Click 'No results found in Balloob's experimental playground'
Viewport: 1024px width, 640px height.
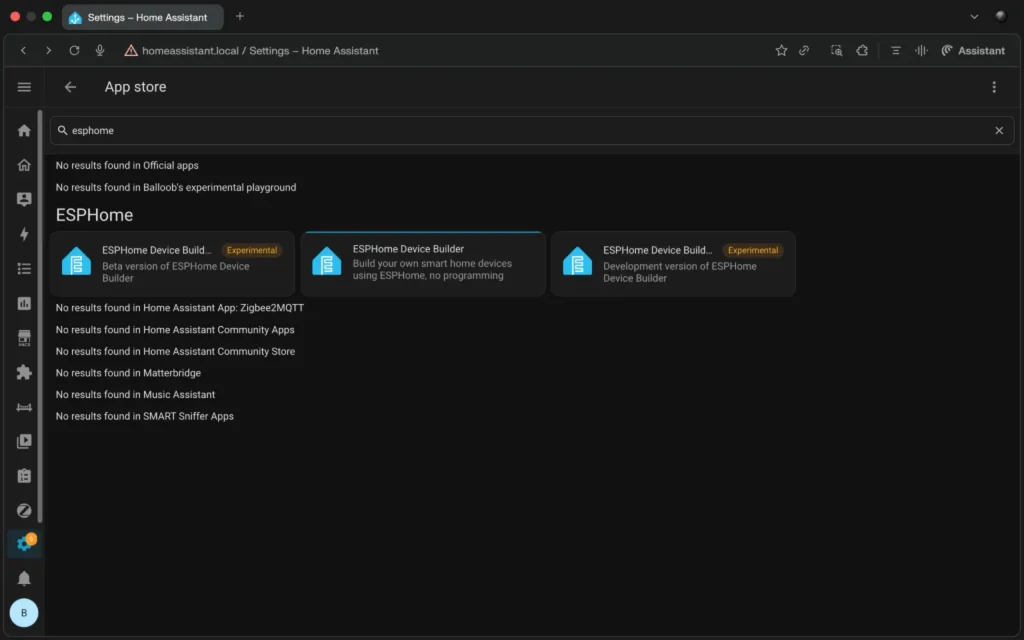176,187
